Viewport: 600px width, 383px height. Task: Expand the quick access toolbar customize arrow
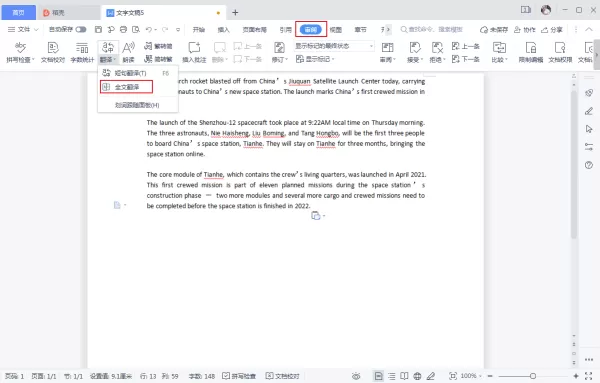tap(178, 29)
